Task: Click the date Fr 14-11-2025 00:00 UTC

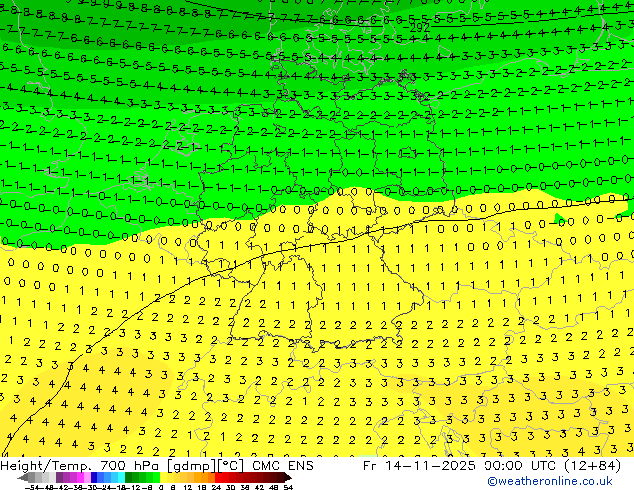Action: click(458, 465)
